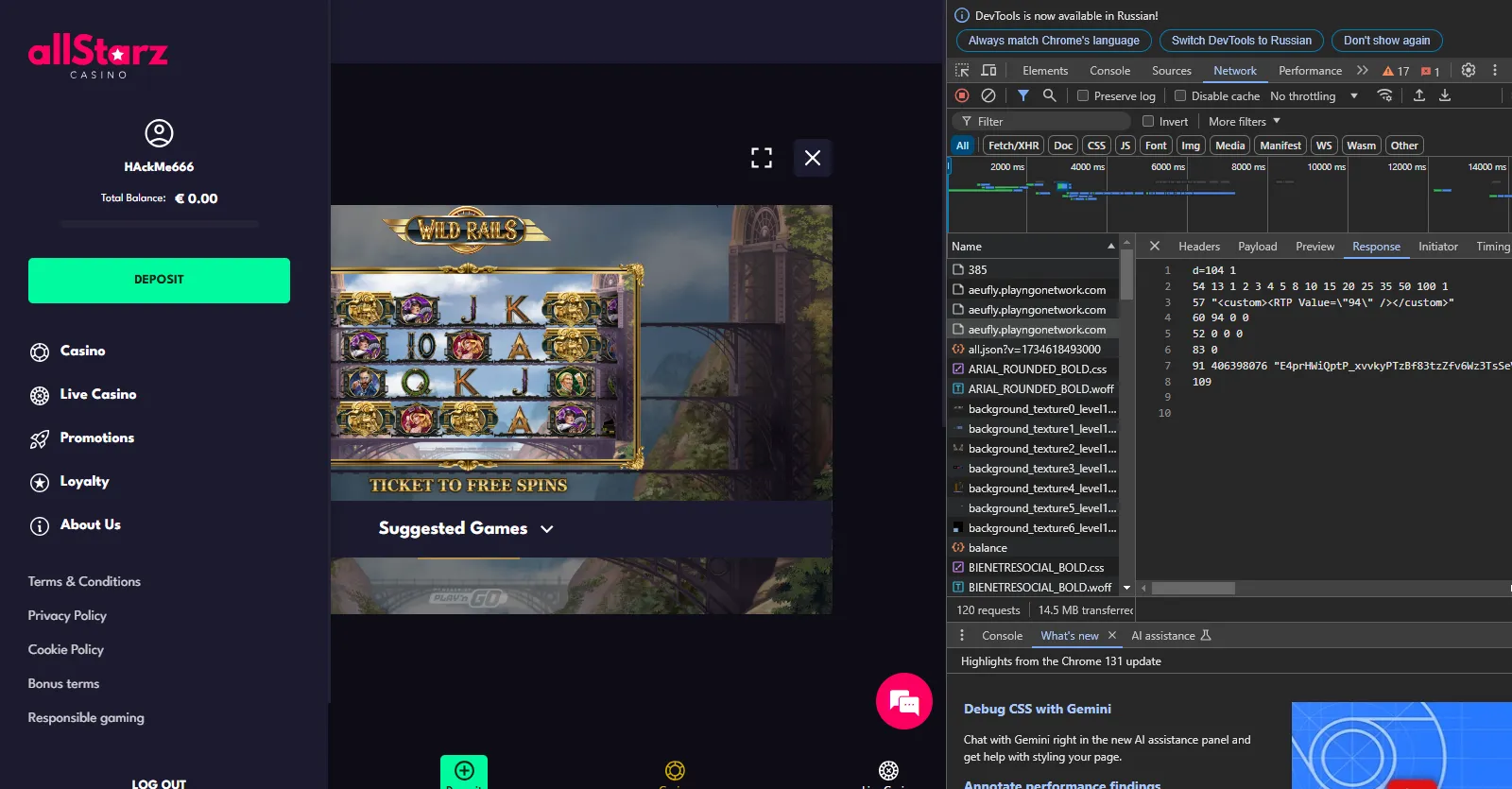1512x789 pixels.
Task: Click the green DEPOSIT button
Action: point(159,281)
